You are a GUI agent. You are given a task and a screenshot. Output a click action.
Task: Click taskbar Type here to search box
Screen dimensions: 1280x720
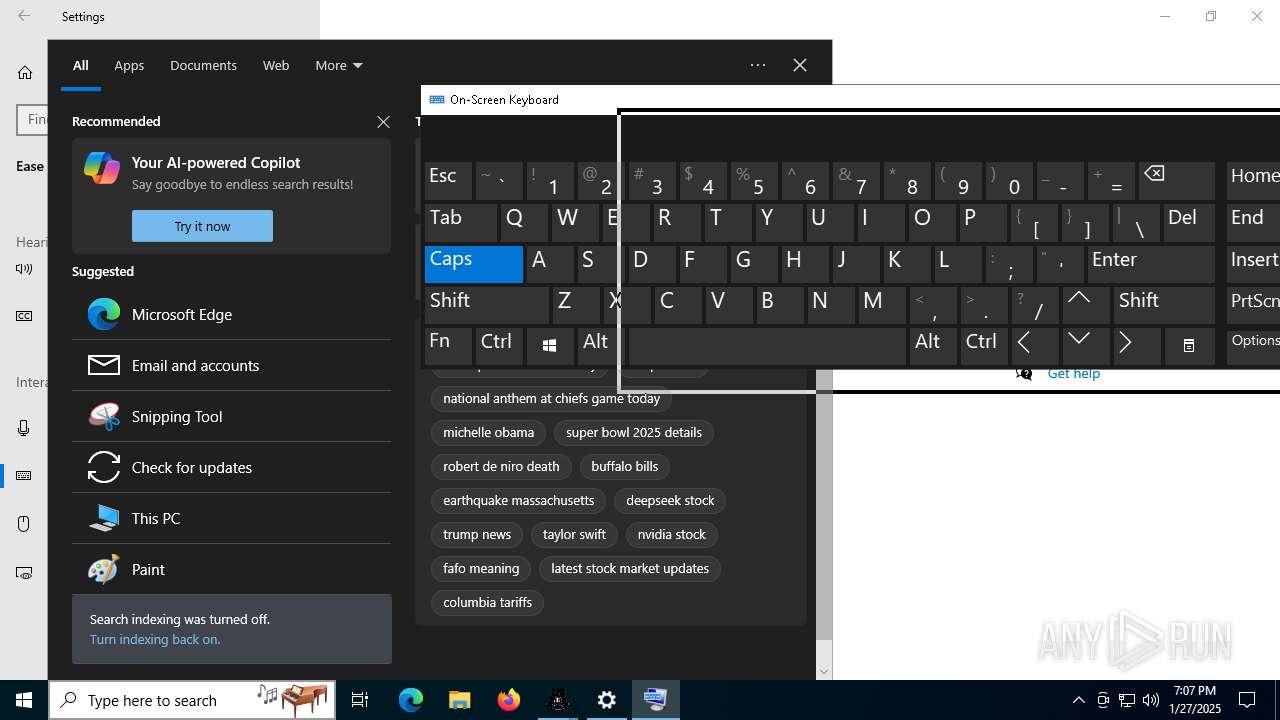coord(193,700)
